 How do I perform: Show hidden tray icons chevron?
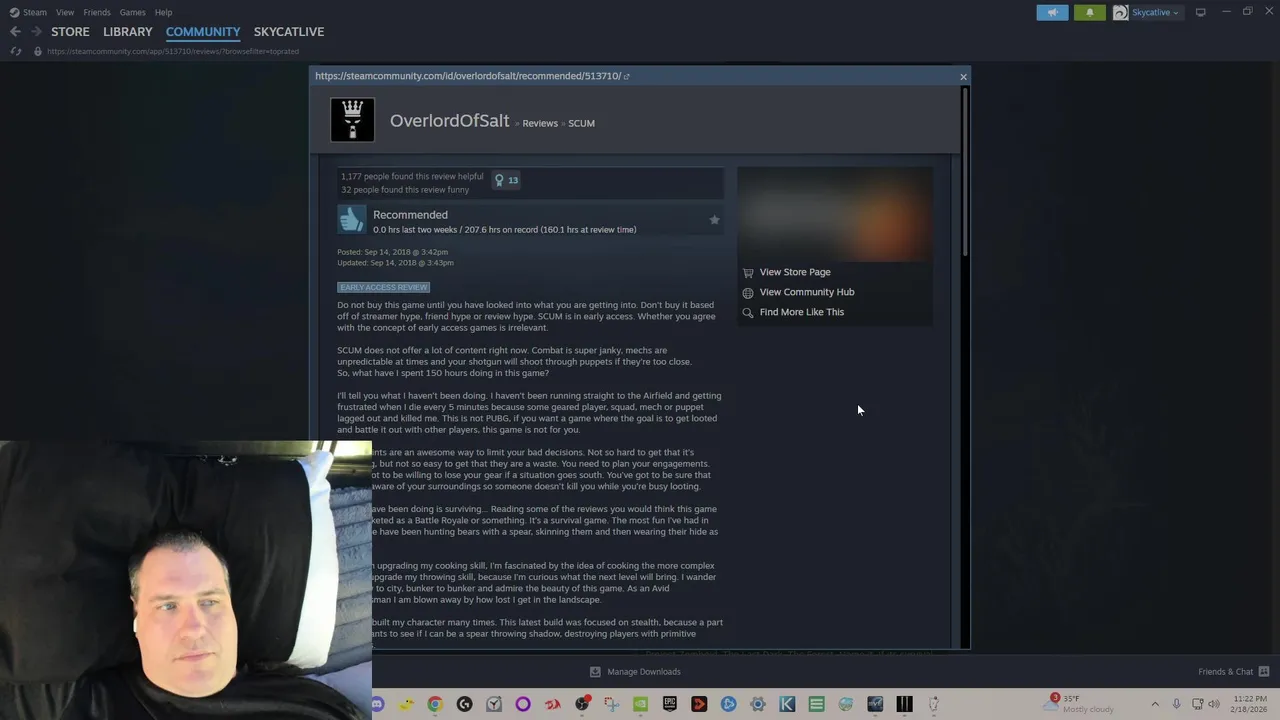1155,704
